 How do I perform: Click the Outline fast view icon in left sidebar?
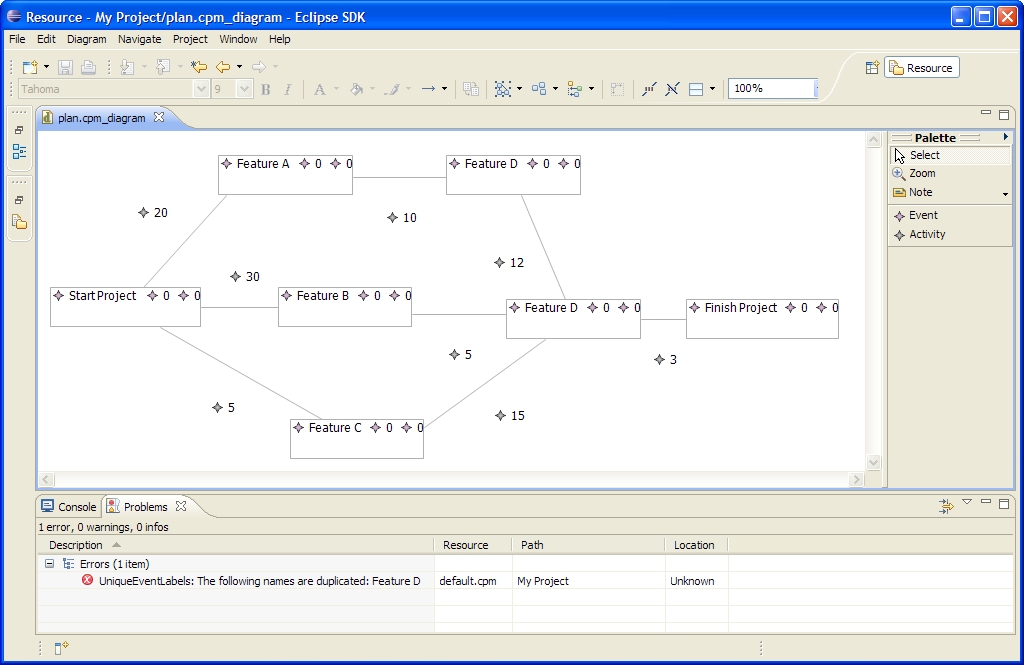20,152
